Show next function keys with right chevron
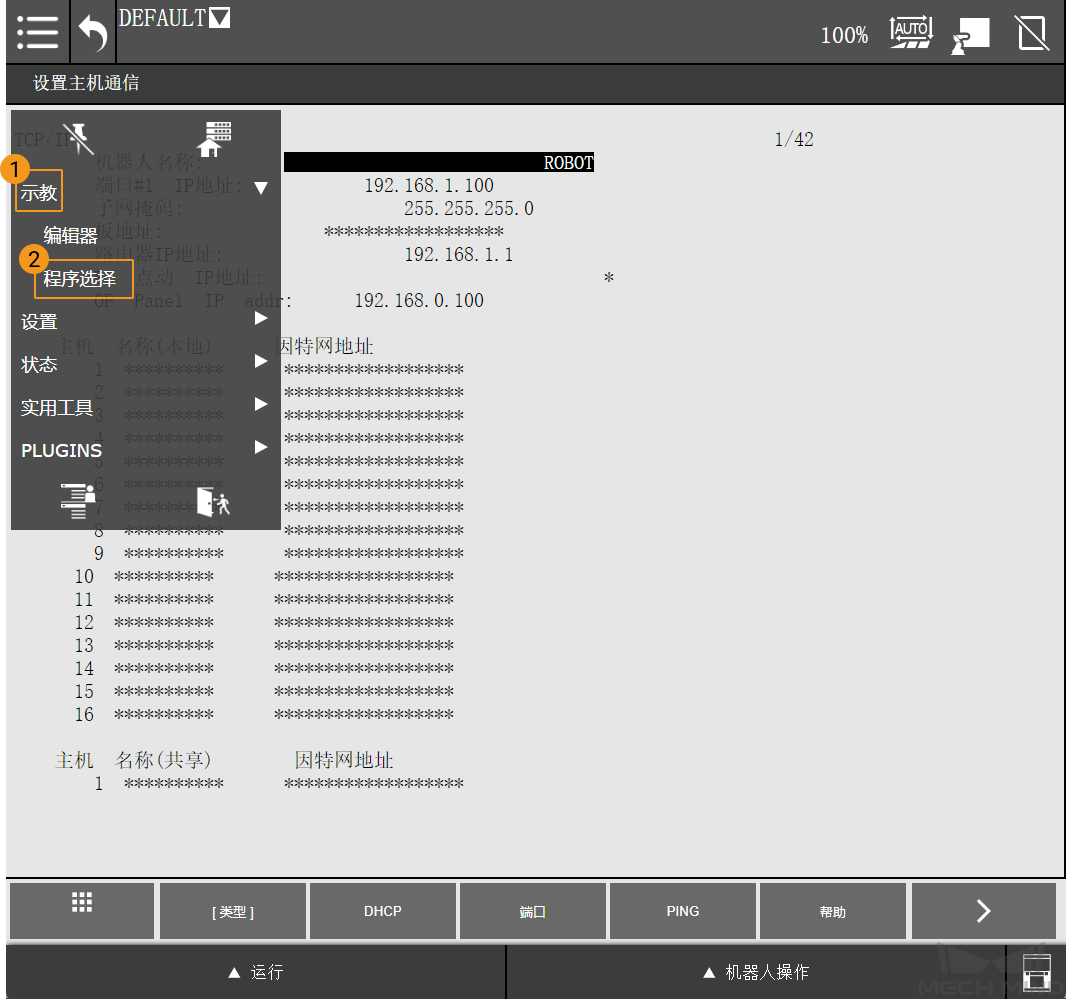1066x999 pixels. (983, 910)
